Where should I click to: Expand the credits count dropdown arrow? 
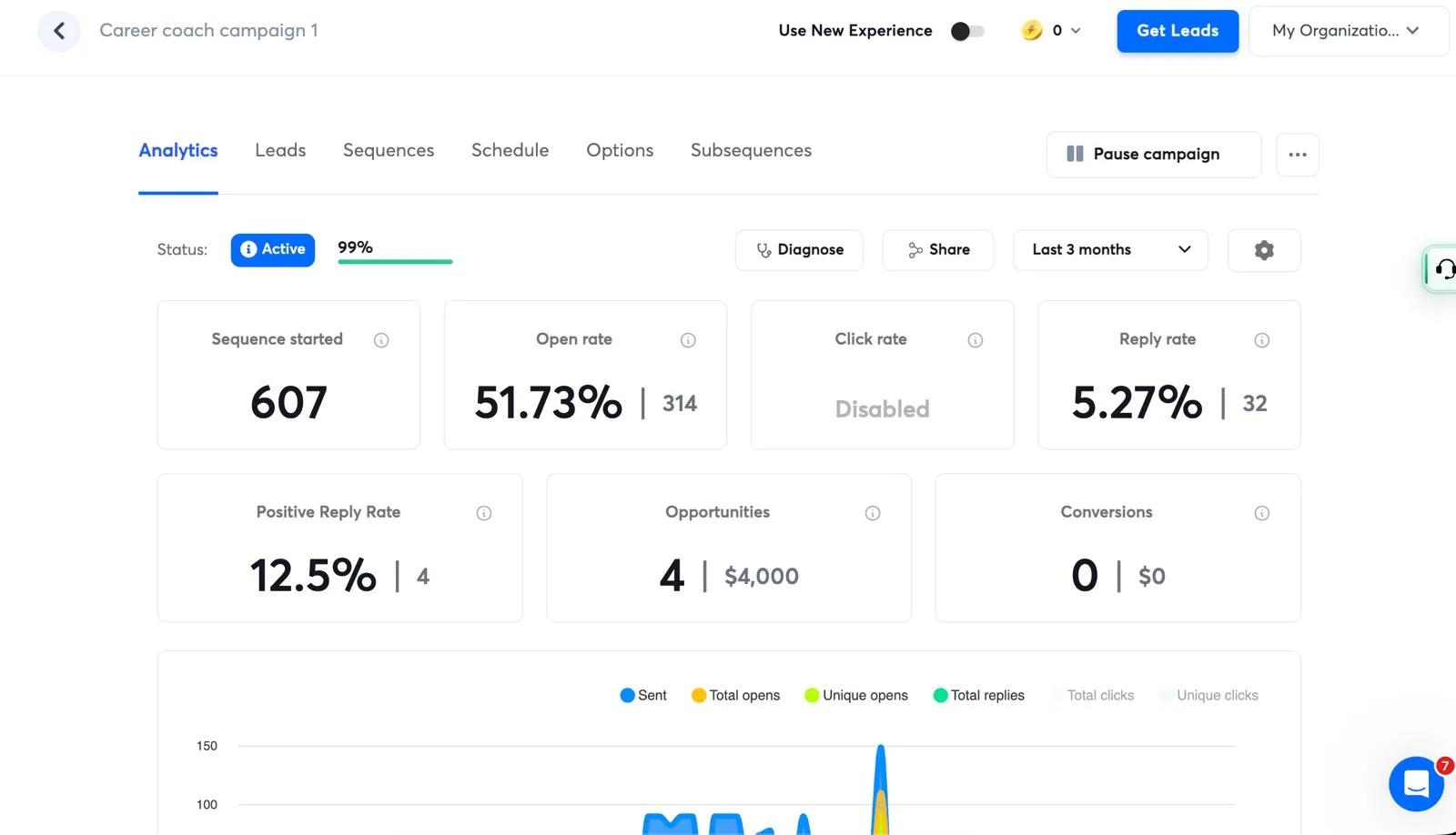(x=1076, y=31)
